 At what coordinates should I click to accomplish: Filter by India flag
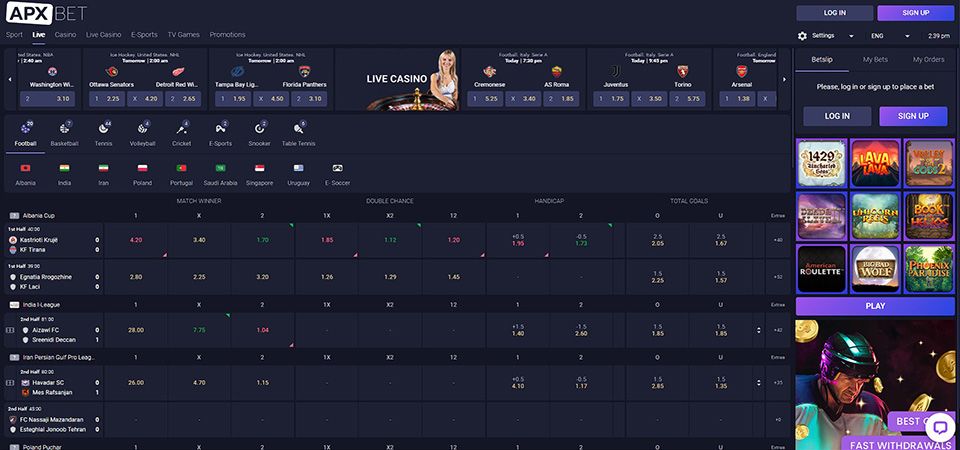[x=64, y=168]
